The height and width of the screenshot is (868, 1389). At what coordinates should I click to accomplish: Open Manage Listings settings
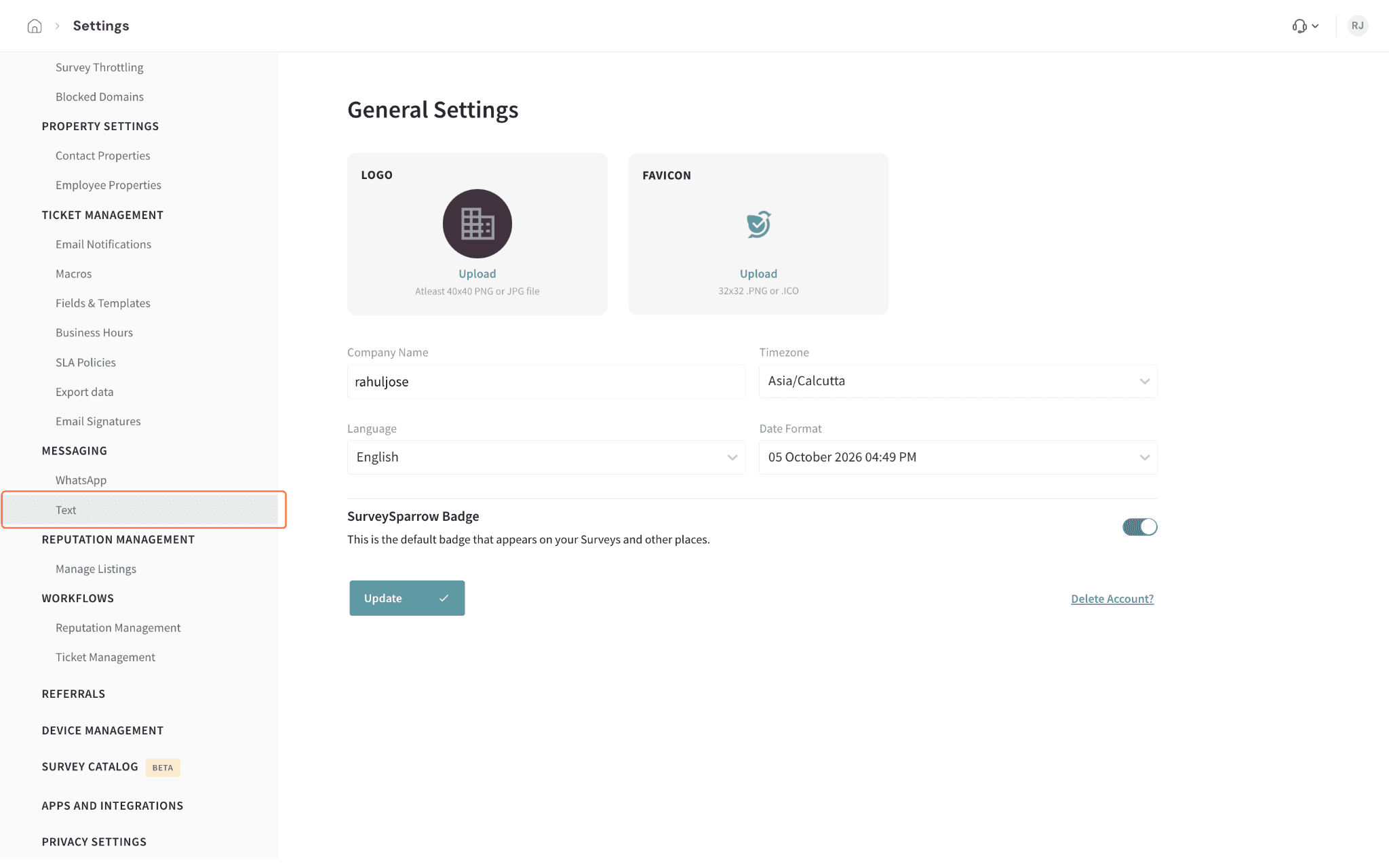[96, 569]
